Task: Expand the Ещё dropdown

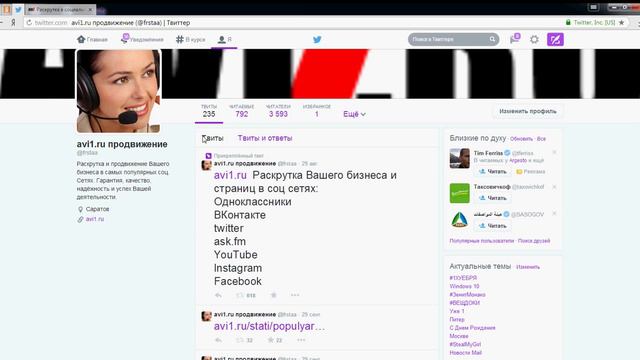Action: pyautogui.click(x=354, y=114)
